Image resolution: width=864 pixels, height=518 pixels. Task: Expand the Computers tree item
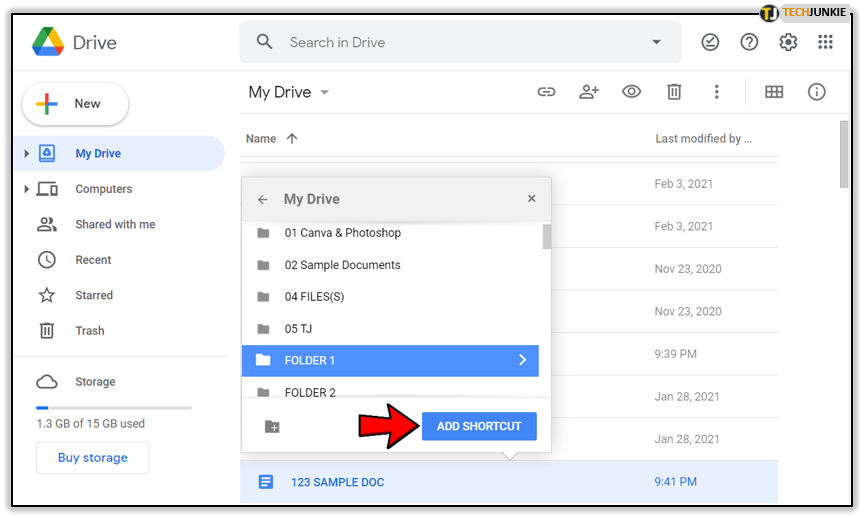(x=27, y=189)
